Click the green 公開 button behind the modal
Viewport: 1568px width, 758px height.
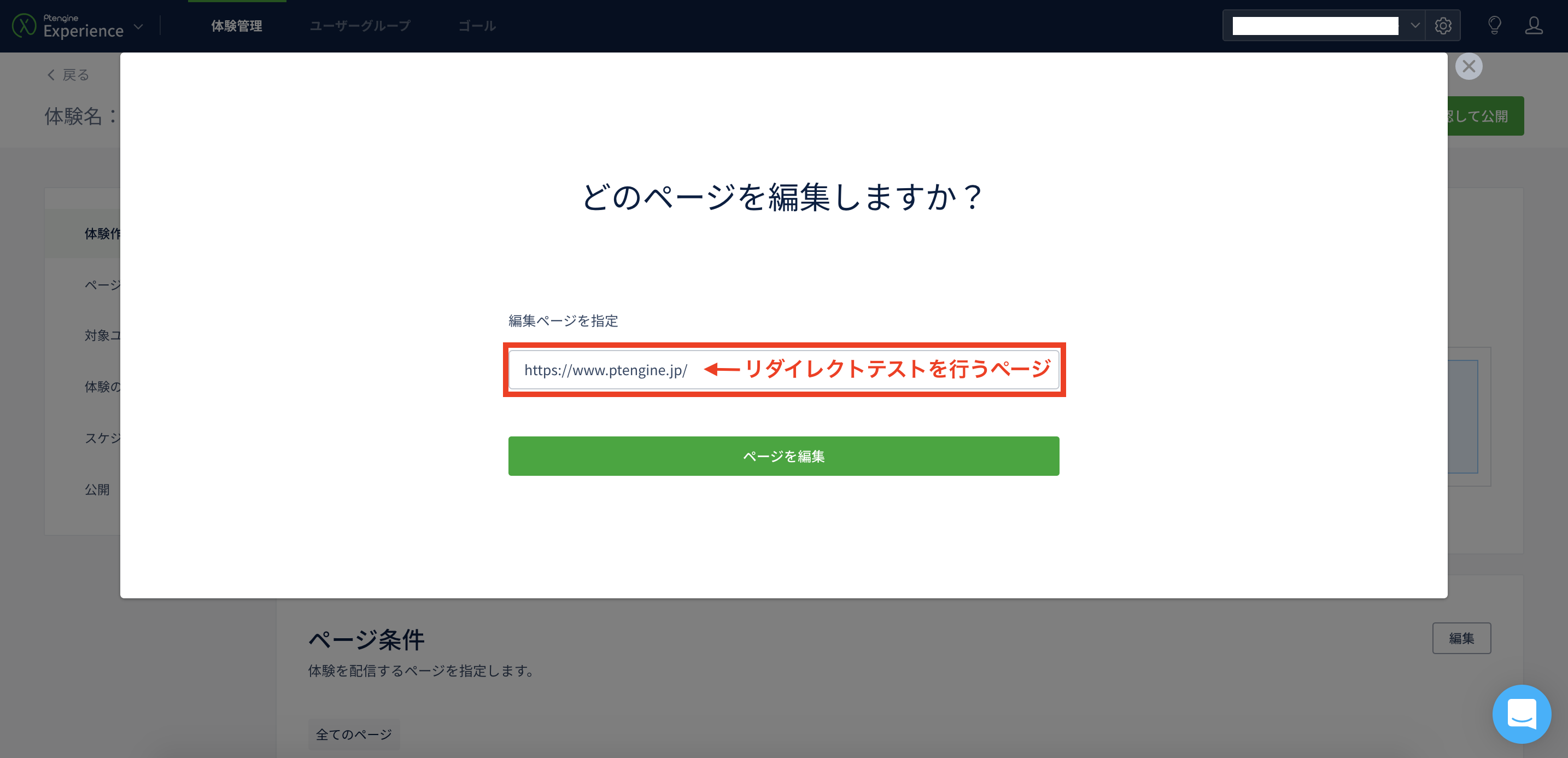tap(1485, 116)
